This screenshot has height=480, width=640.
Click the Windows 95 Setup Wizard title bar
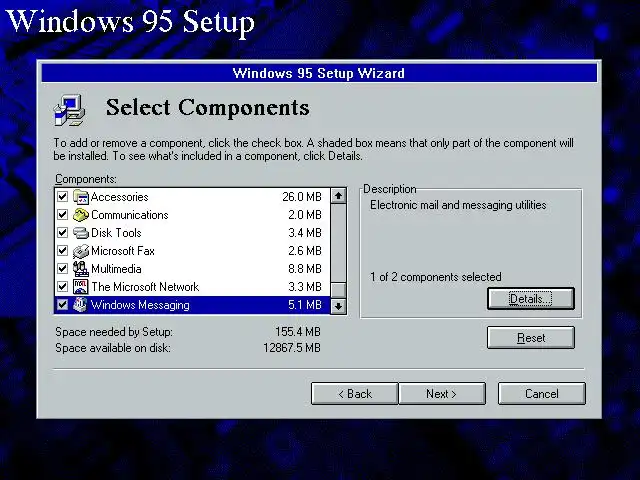click(x=319, y=73)
